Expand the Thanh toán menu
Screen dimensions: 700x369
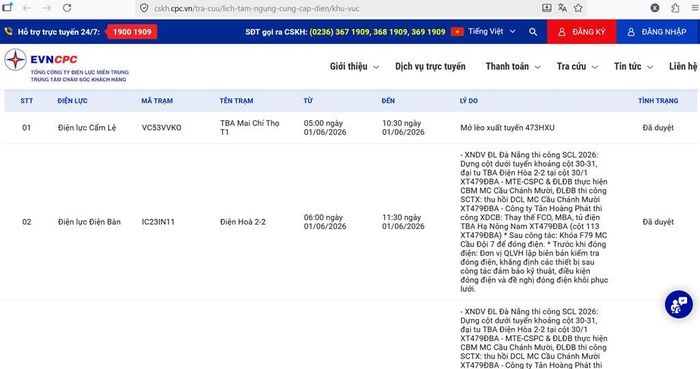pyautogui.click(x=513, y=66)
